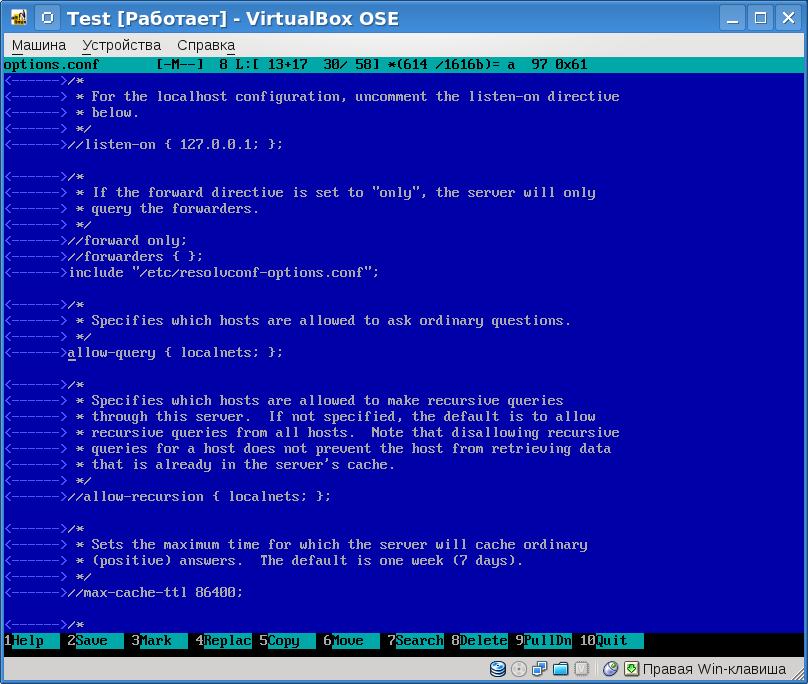Click the network adapter status icon

[x=539, y=669]
